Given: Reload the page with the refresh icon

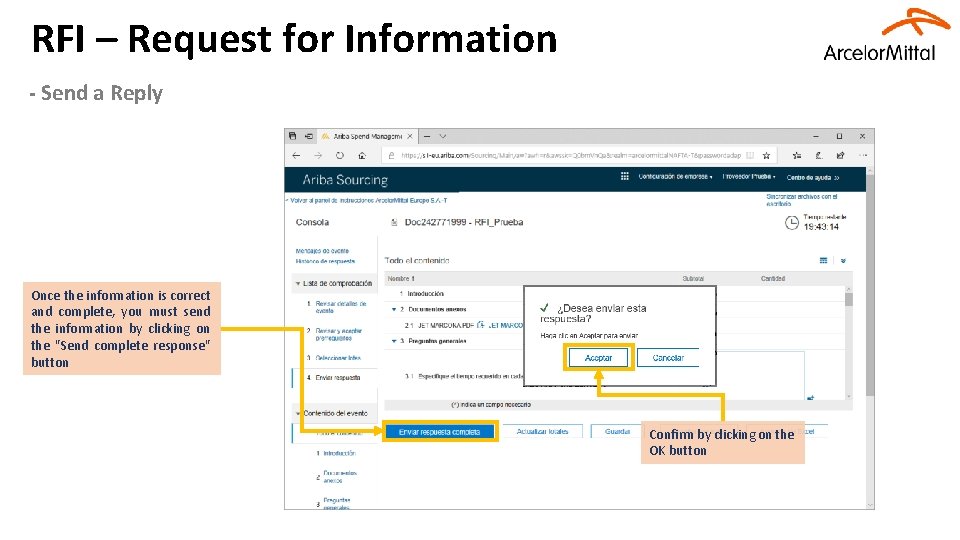Looking at the screenshot, I should click(340, 156).
